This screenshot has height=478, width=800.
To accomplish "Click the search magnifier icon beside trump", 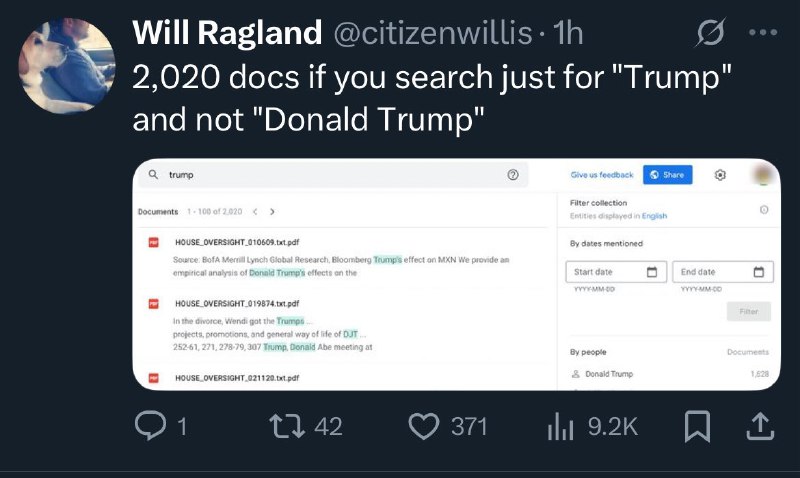I will click(x=153, y=174).
